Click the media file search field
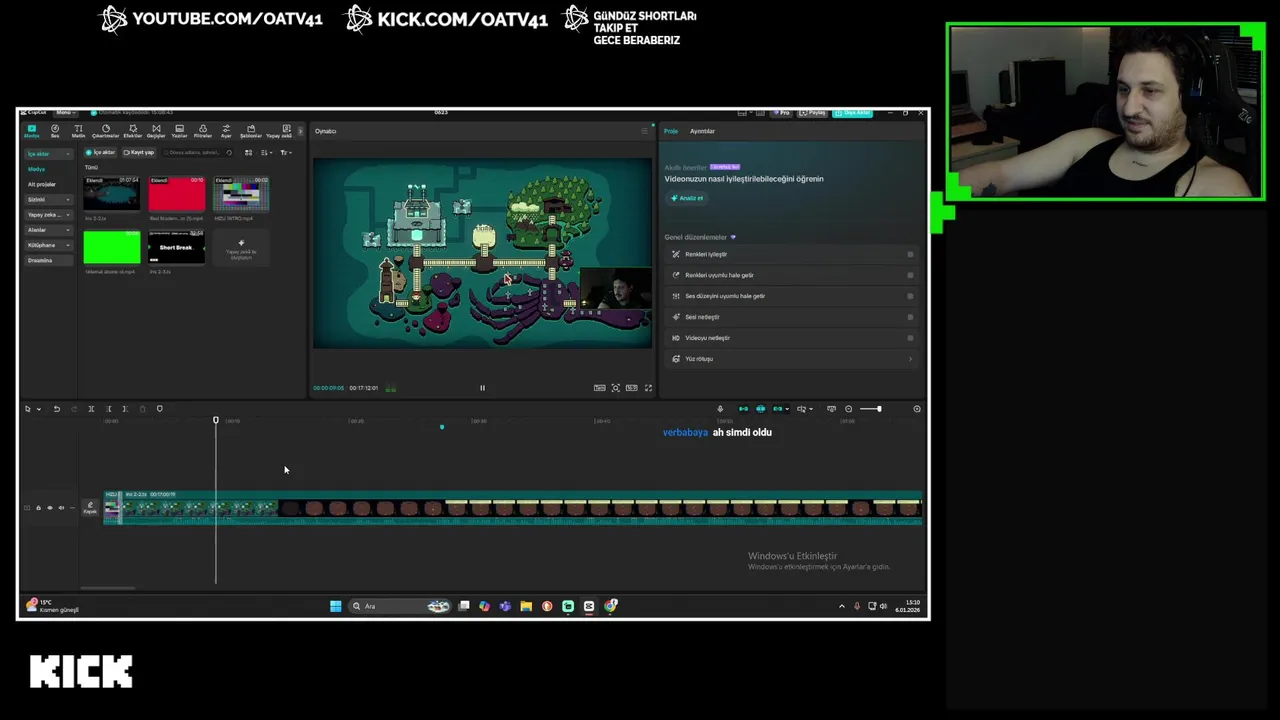This screenshot has height=720, width=1280. (196, 153)
